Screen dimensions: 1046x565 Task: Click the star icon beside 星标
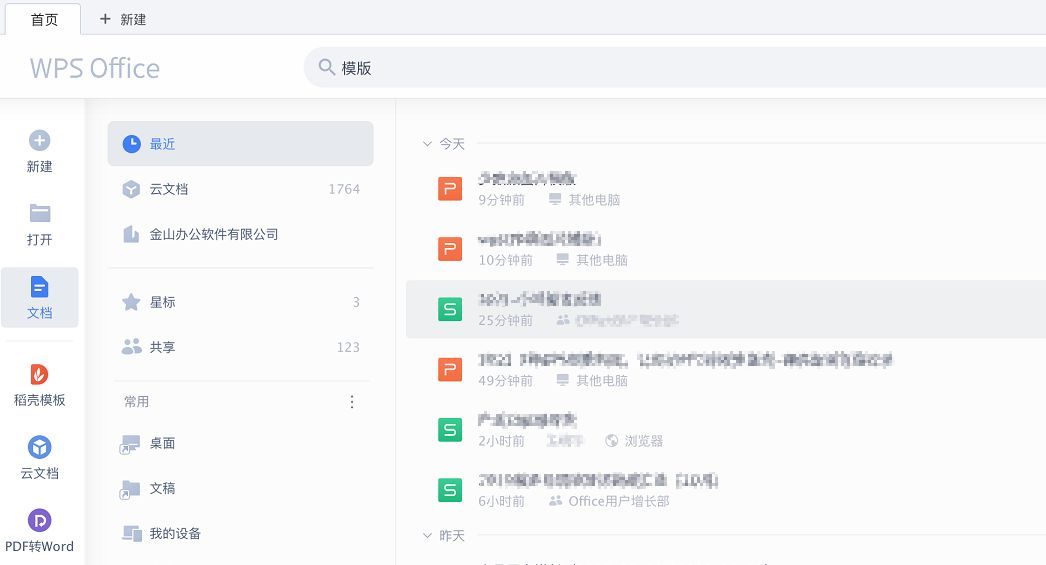[131, 302]
